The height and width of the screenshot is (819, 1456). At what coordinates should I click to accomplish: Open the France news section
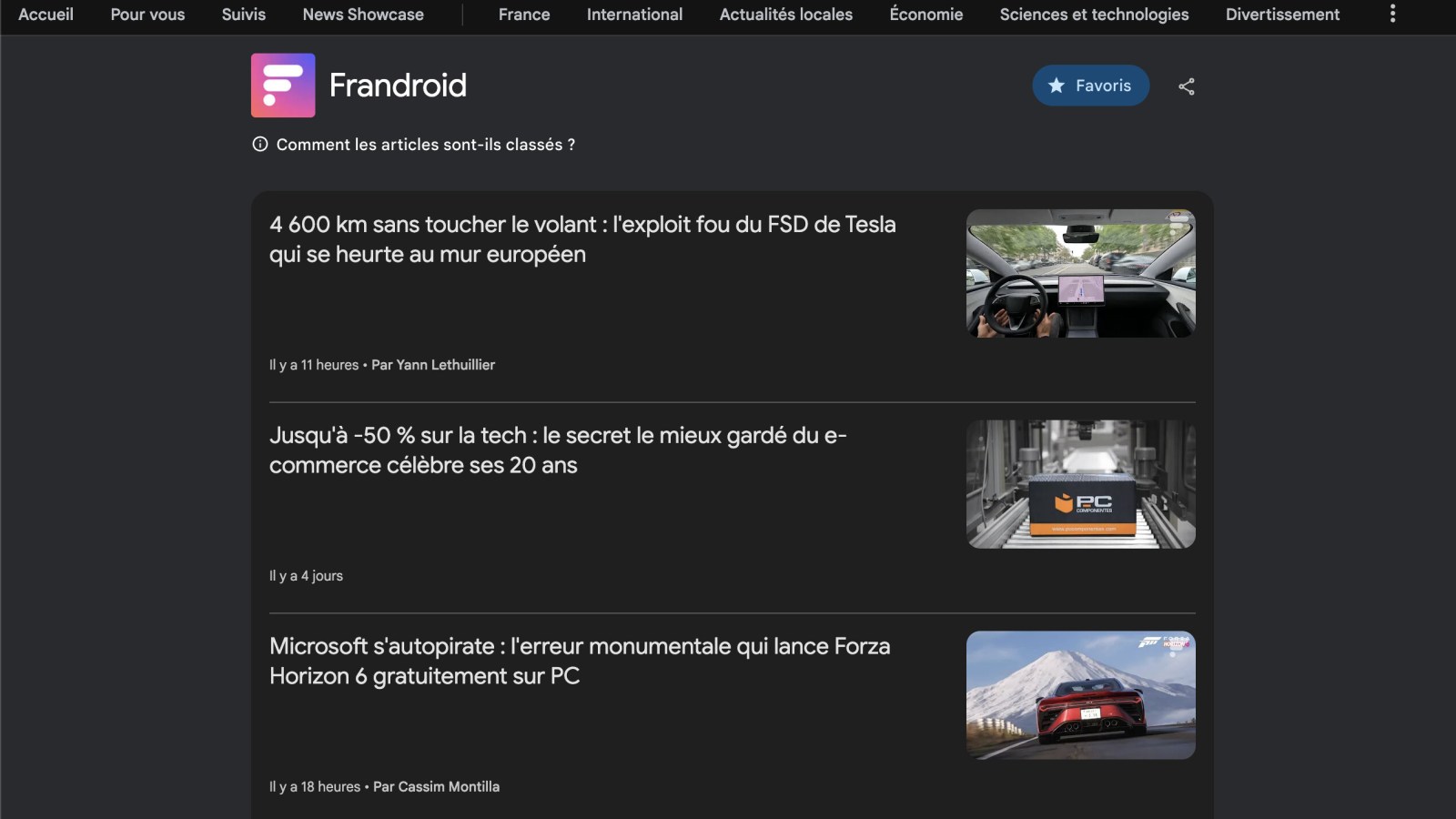(524, 15)
